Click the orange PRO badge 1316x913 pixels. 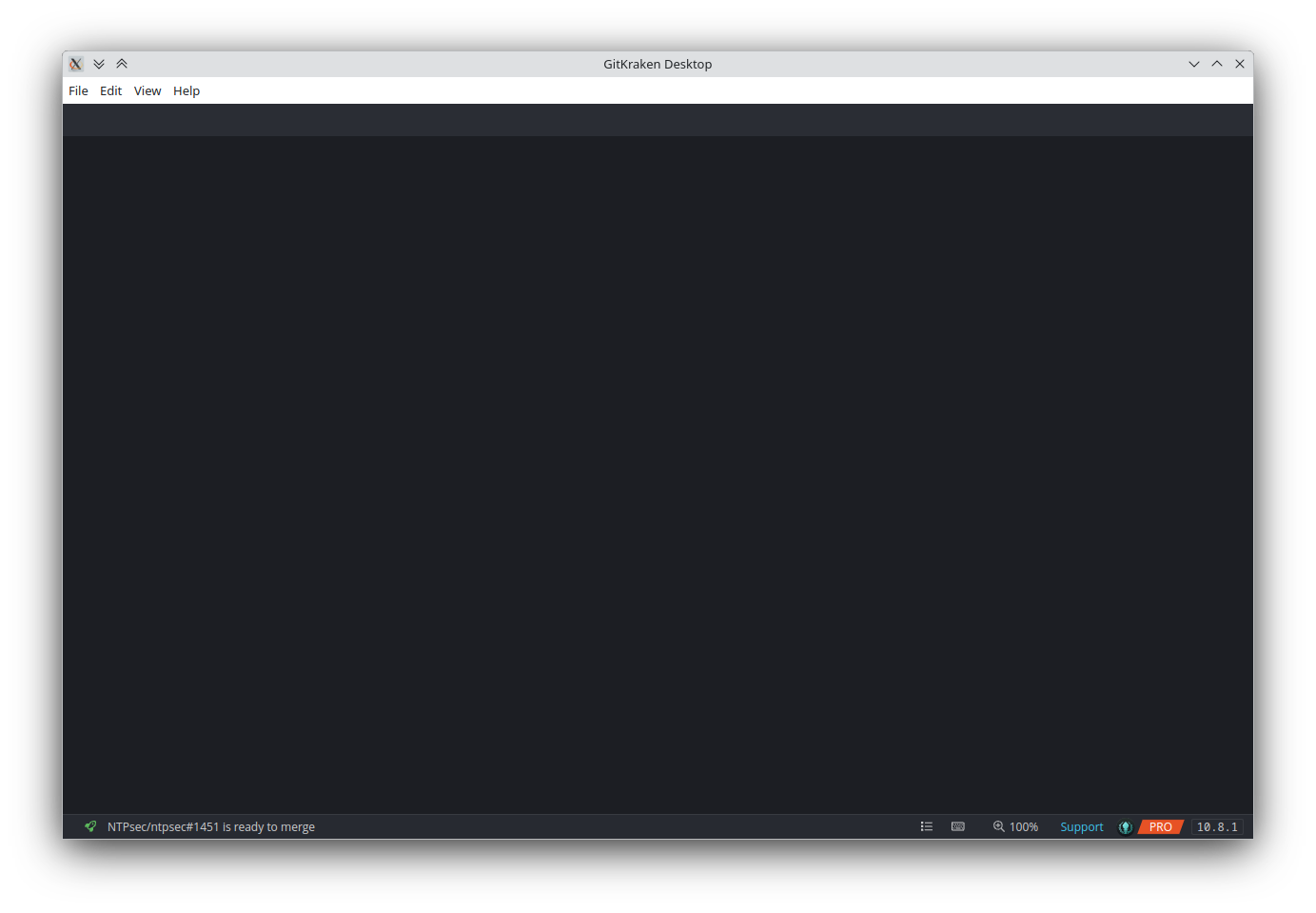[x=1160, y=826]
